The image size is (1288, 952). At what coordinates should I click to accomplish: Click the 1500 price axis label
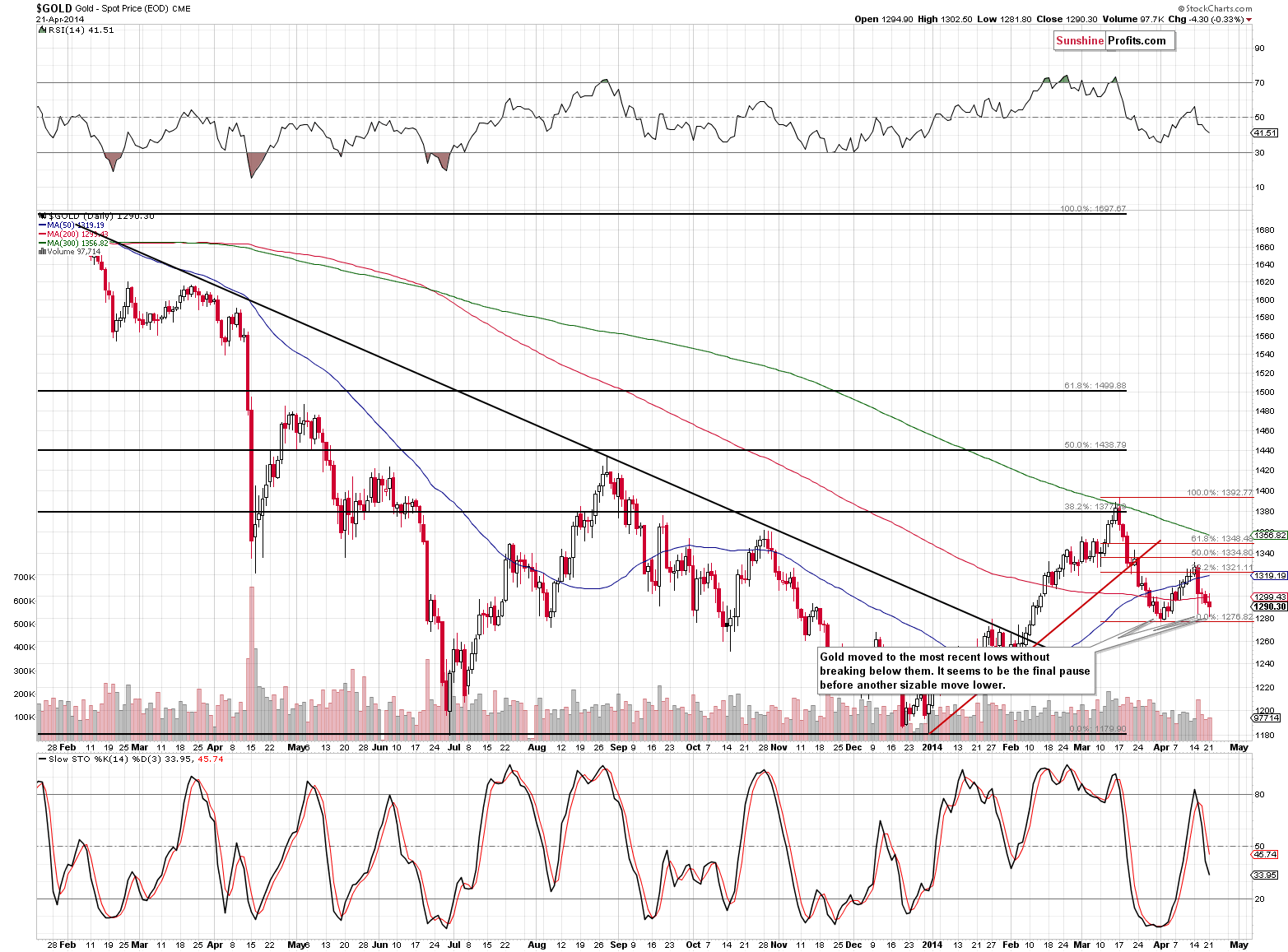[x=1265, y=392]
